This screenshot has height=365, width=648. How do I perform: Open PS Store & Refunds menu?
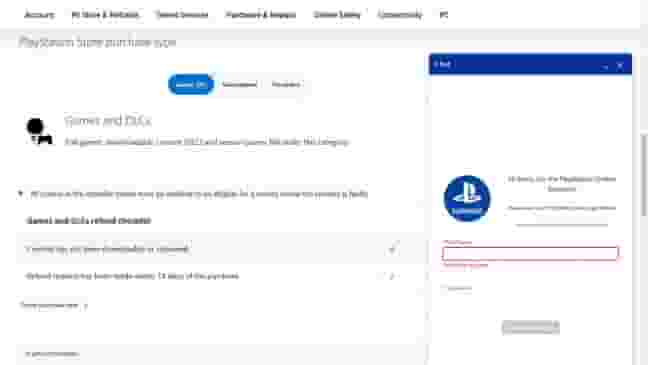pyautogui.click(x=105, y=15)
